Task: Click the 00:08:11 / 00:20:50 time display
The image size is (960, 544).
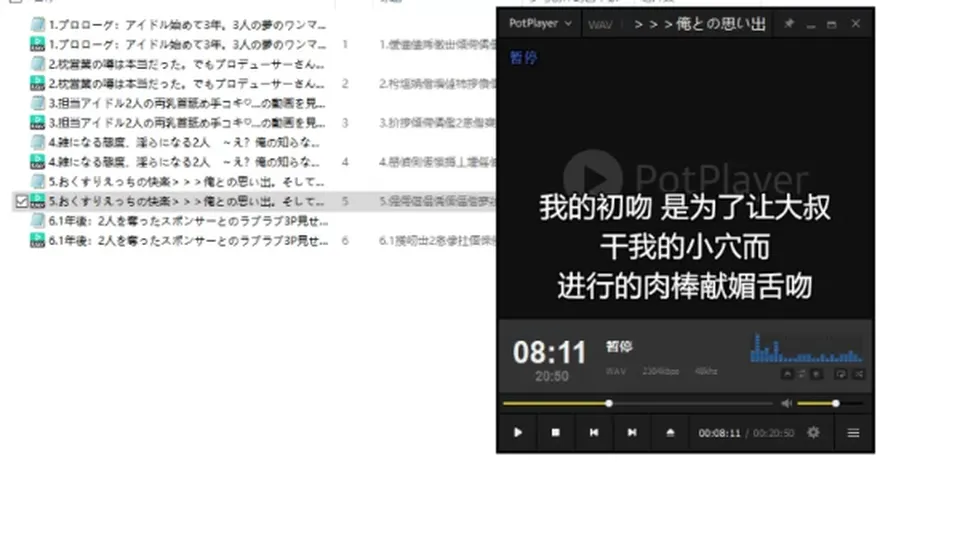Action: coord(746,433)
